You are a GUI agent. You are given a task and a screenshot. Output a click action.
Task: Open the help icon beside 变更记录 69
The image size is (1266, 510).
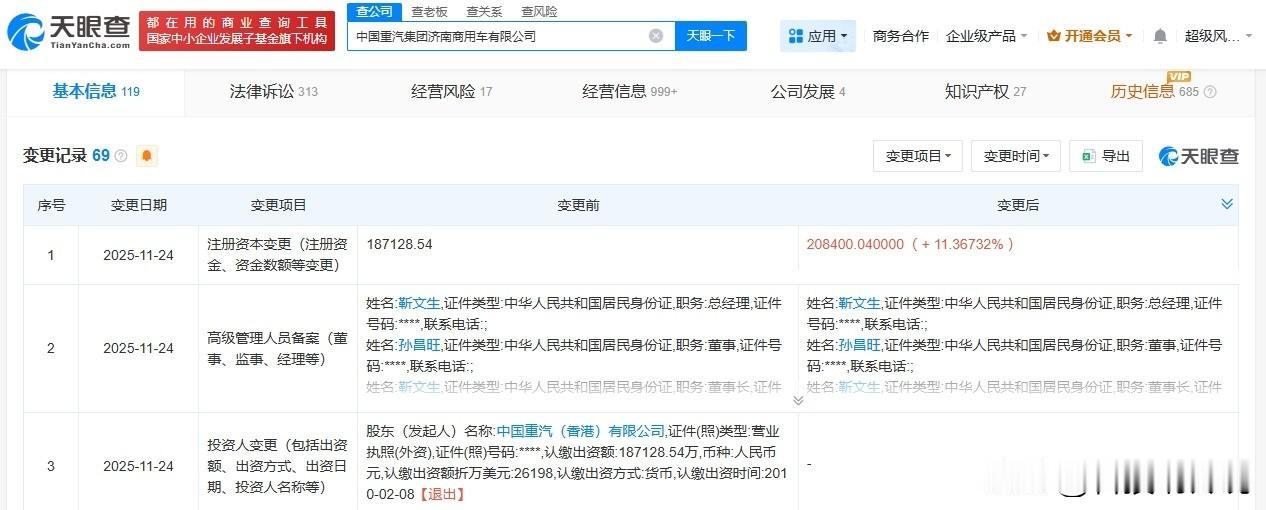(121, 156)
